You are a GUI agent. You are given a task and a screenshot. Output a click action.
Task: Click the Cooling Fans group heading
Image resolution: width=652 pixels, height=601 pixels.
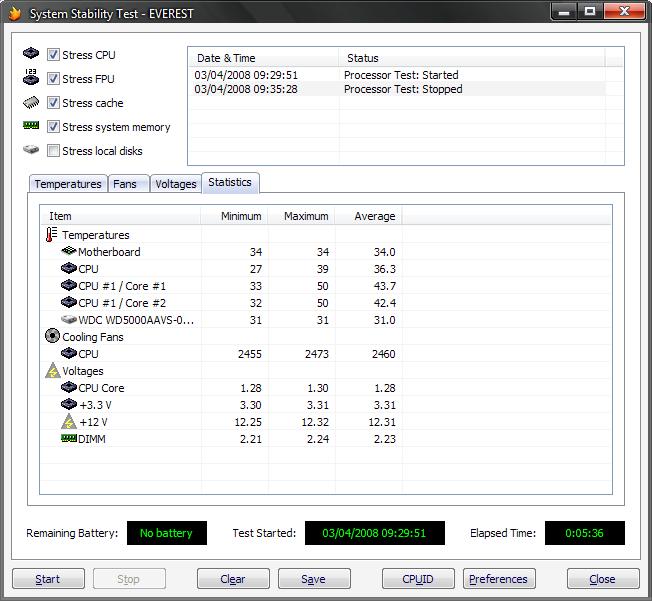93,337
